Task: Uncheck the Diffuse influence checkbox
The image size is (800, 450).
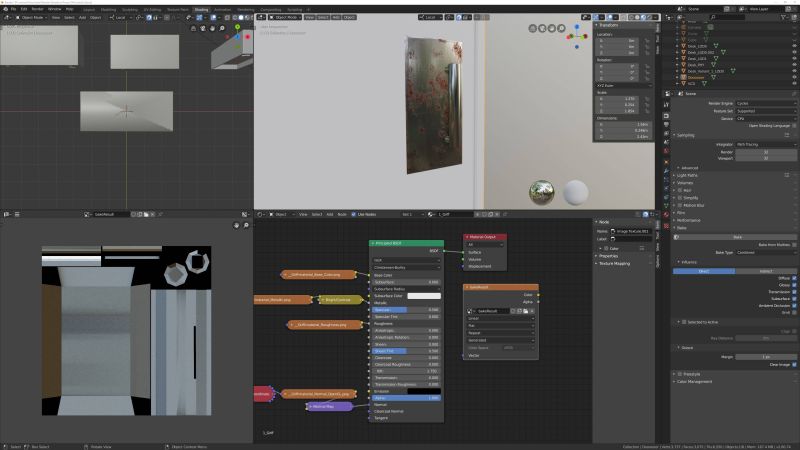Action: coord(794,278)
